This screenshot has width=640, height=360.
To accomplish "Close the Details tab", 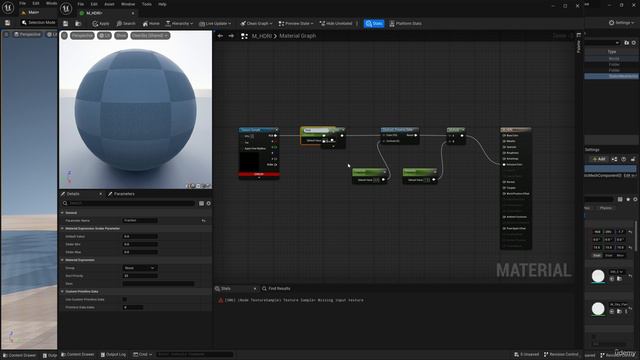I will [x=100, y=194].
